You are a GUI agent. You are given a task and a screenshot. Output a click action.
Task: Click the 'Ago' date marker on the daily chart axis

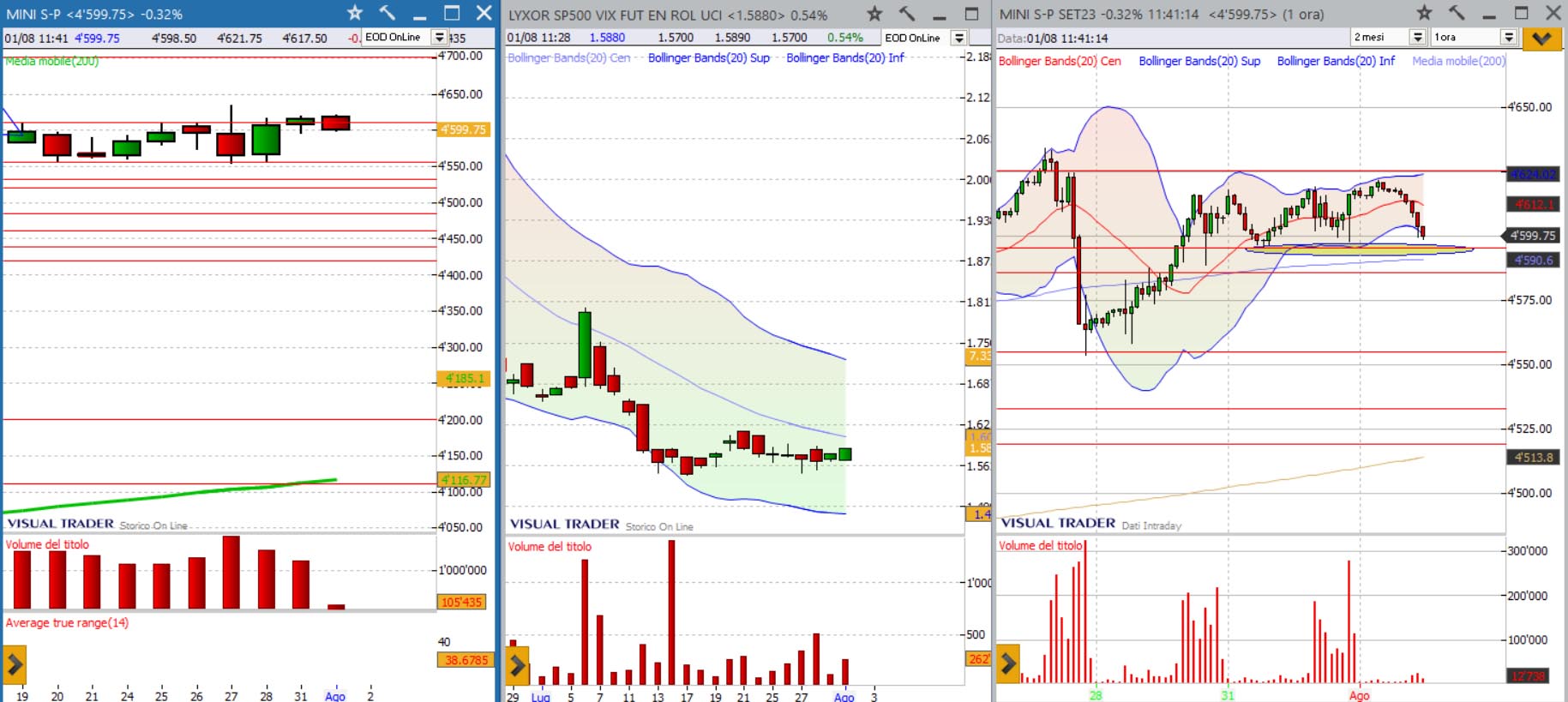click(335, 696)
